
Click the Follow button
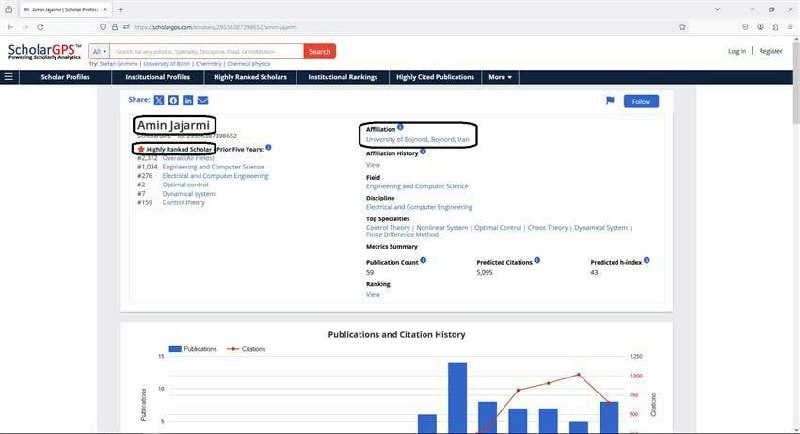pyautogui.click(x=641, y=101)
